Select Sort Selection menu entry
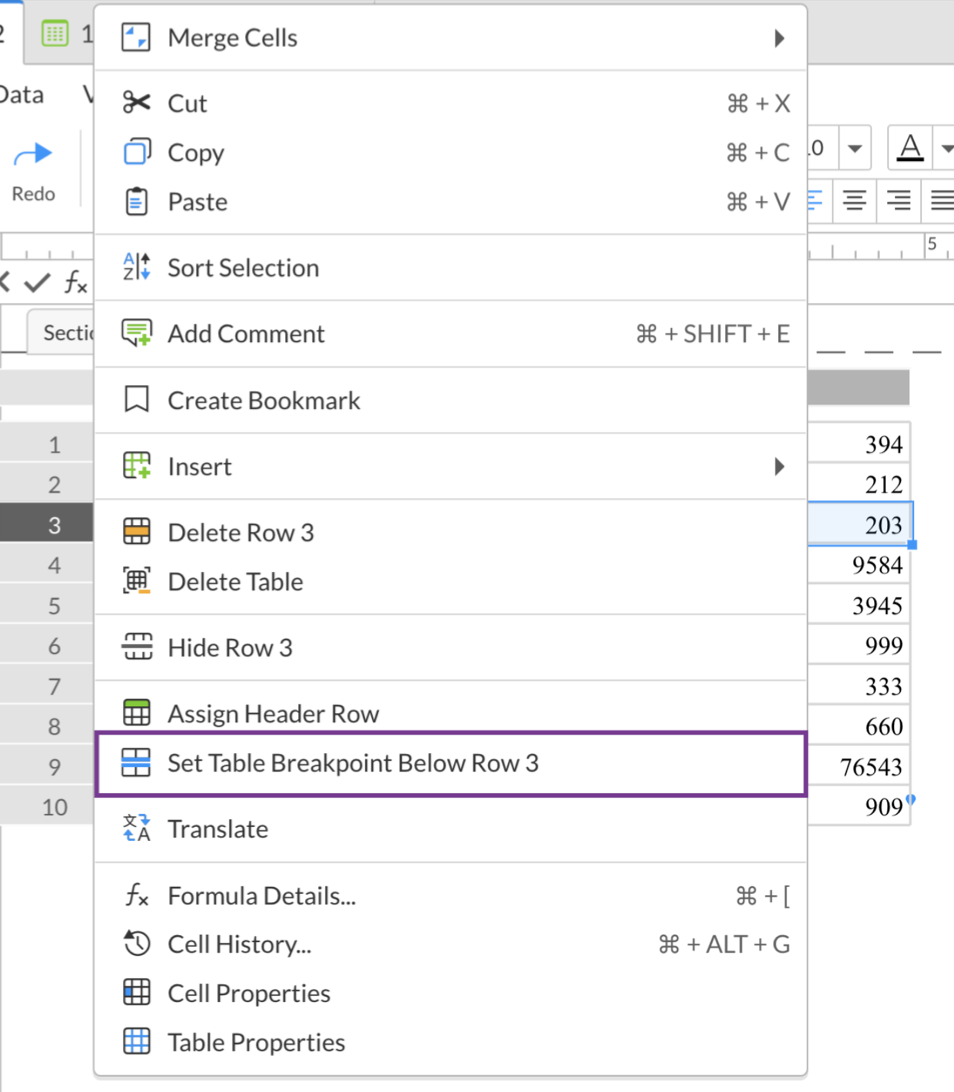954x1092 pixels. pyautogui.click(x=451, y=267)
